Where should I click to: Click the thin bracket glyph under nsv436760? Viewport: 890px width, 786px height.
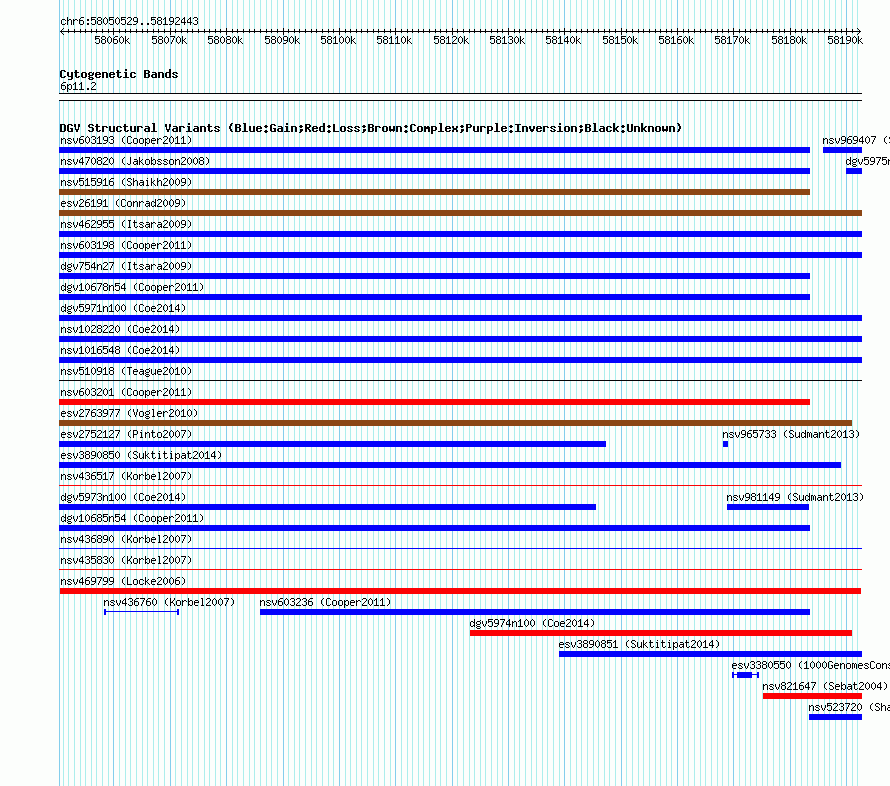pyautogui.click(x=142, y=612)
